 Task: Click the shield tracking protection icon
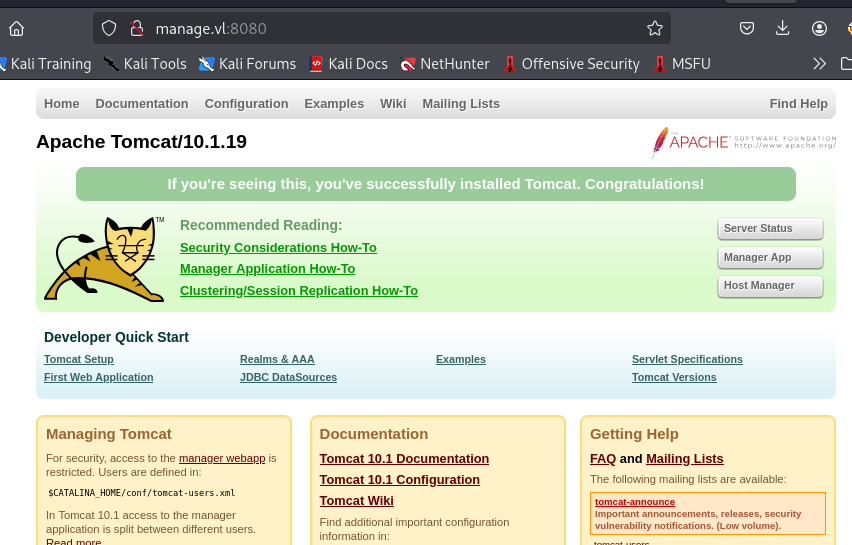tap(109, 28)
